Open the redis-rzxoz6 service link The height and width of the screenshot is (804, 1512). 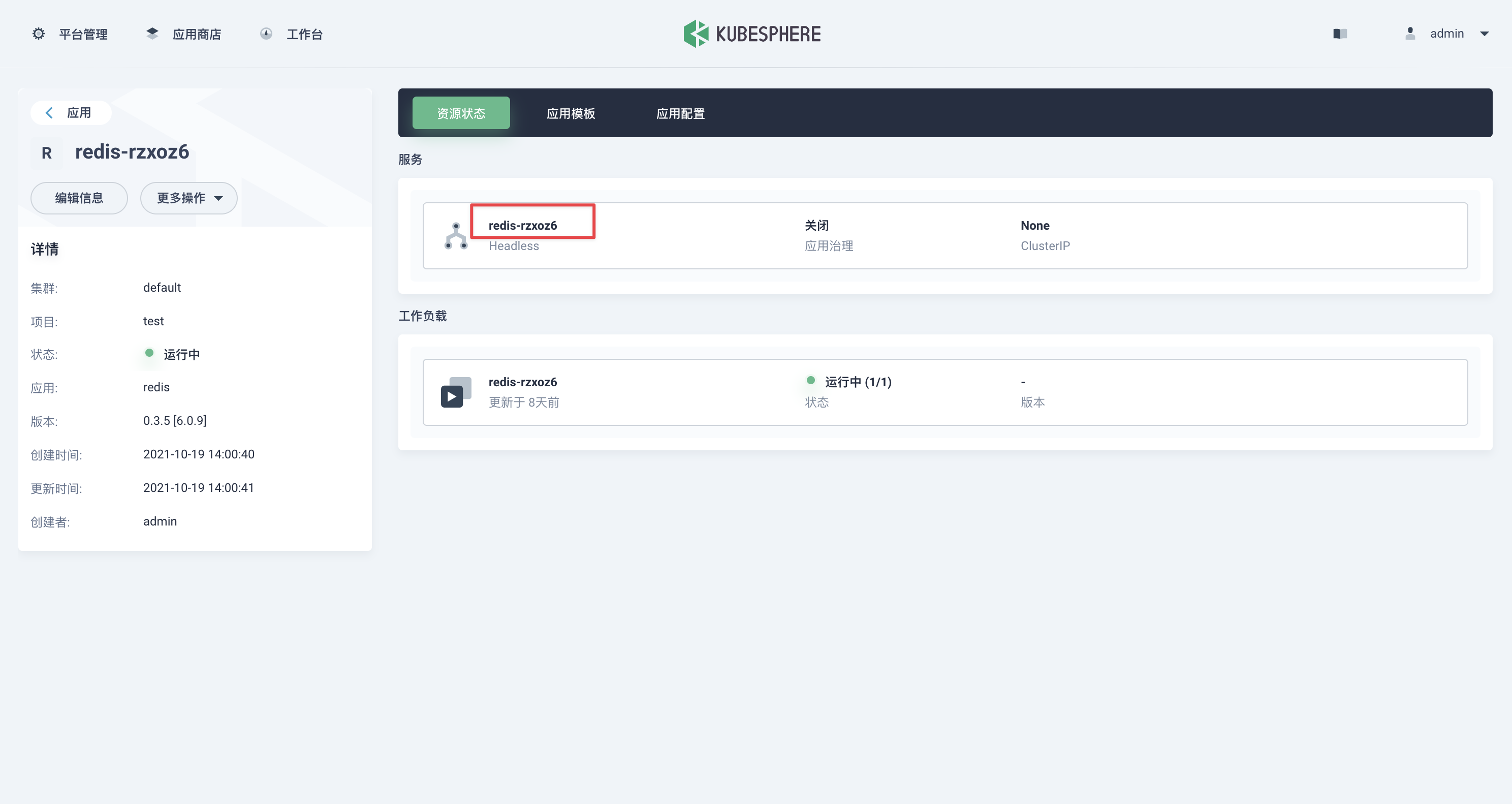tap(523, 224)
